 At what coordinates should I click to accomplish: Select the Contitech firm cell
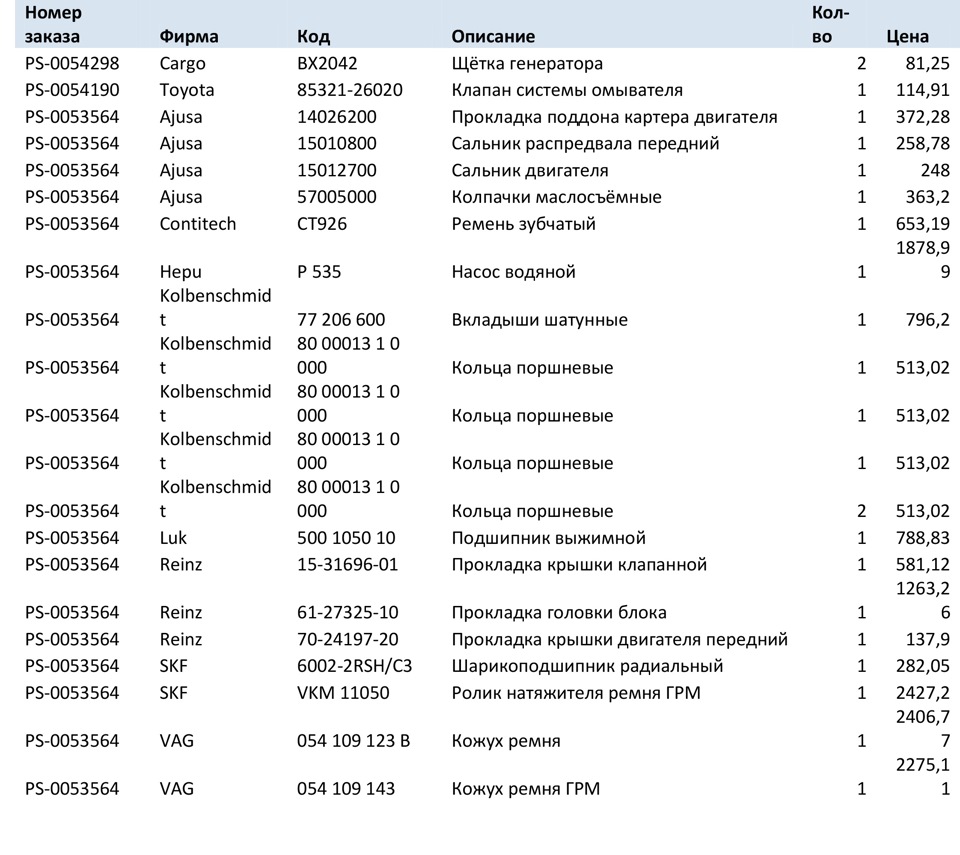(198, 223)
